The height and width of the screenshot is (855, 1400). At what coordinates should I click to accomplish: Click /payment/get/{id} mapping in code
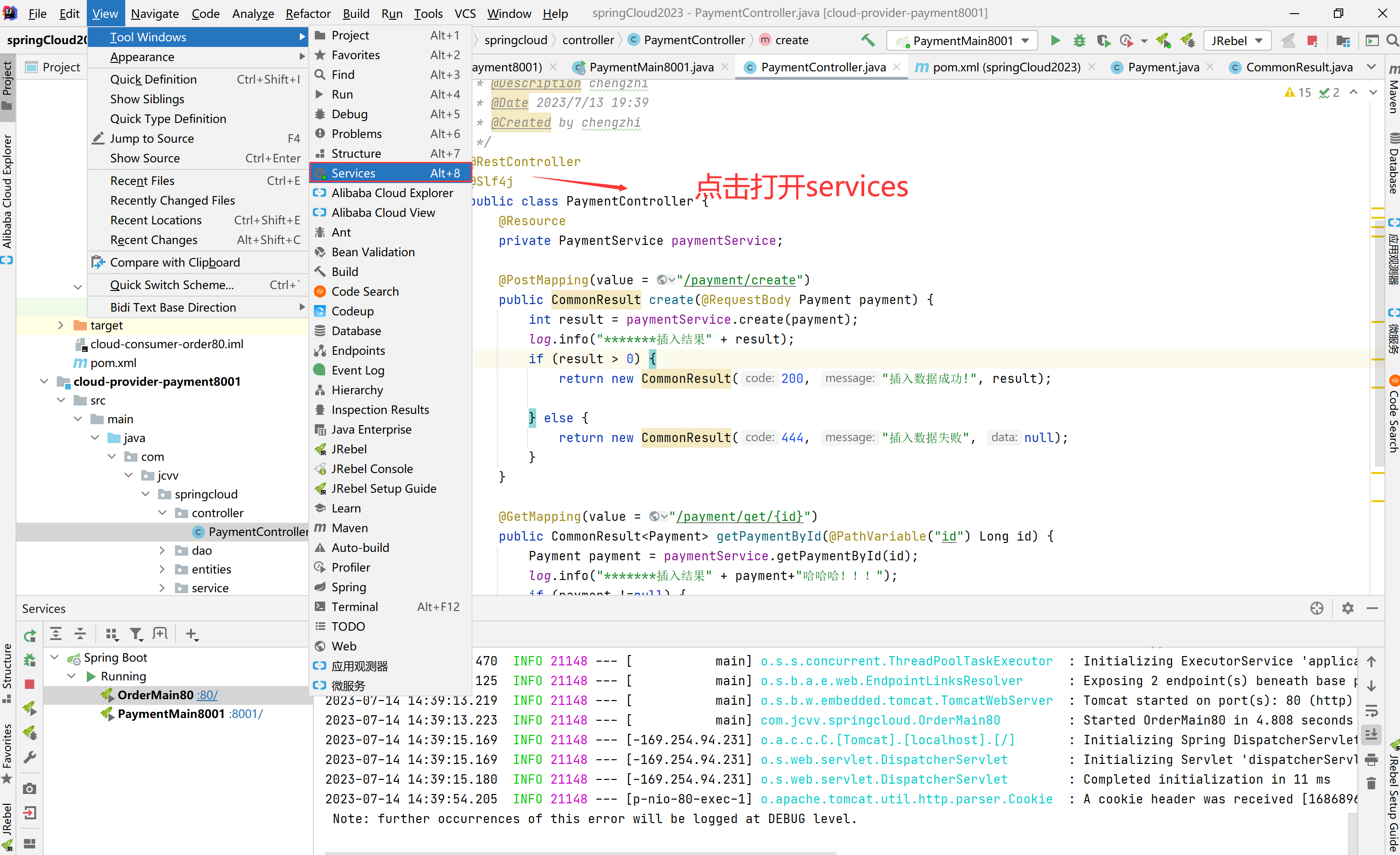pos(740,517)
